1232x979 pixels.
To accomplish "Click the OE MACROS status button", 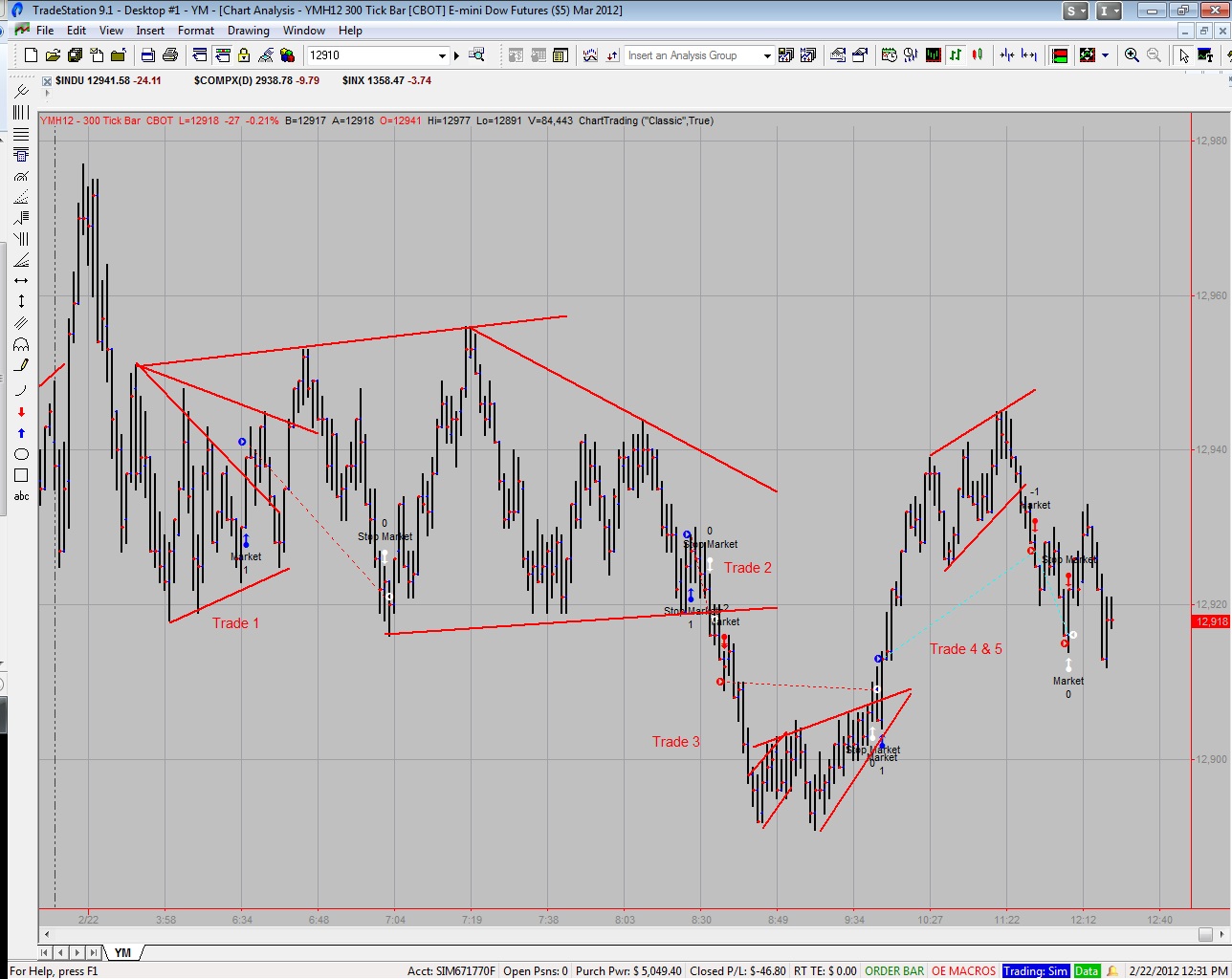I will coord(963,970).
